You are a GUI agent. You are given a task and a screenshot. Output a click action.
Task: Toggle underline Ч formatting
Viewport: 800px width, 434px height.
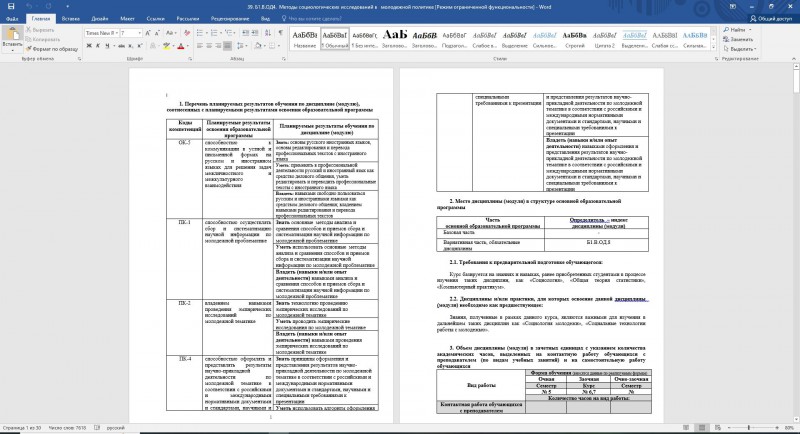tap(107, 46)
